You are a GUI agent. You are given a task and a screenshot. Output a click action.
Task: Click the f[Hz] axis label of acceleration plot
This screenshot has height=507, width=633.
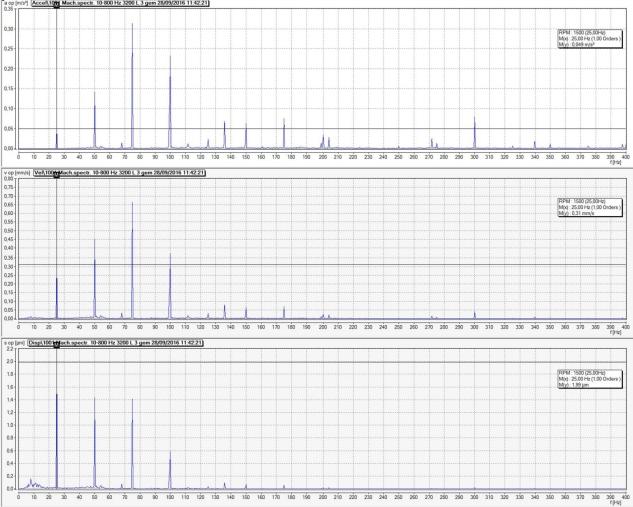pyautogui.click(x=616, y=162)
